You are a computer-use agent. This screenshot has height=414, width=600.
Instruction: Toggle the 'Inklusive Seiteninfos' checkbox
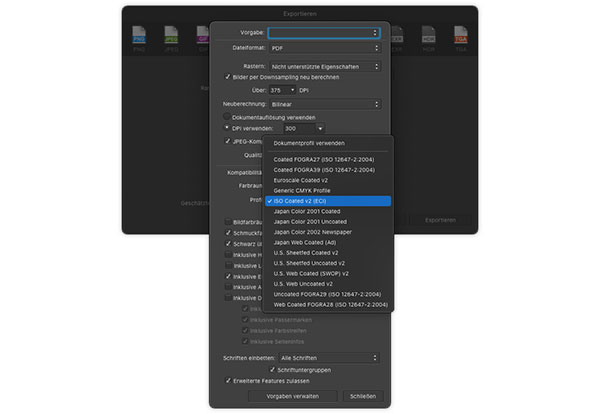[x=245, y=341]
